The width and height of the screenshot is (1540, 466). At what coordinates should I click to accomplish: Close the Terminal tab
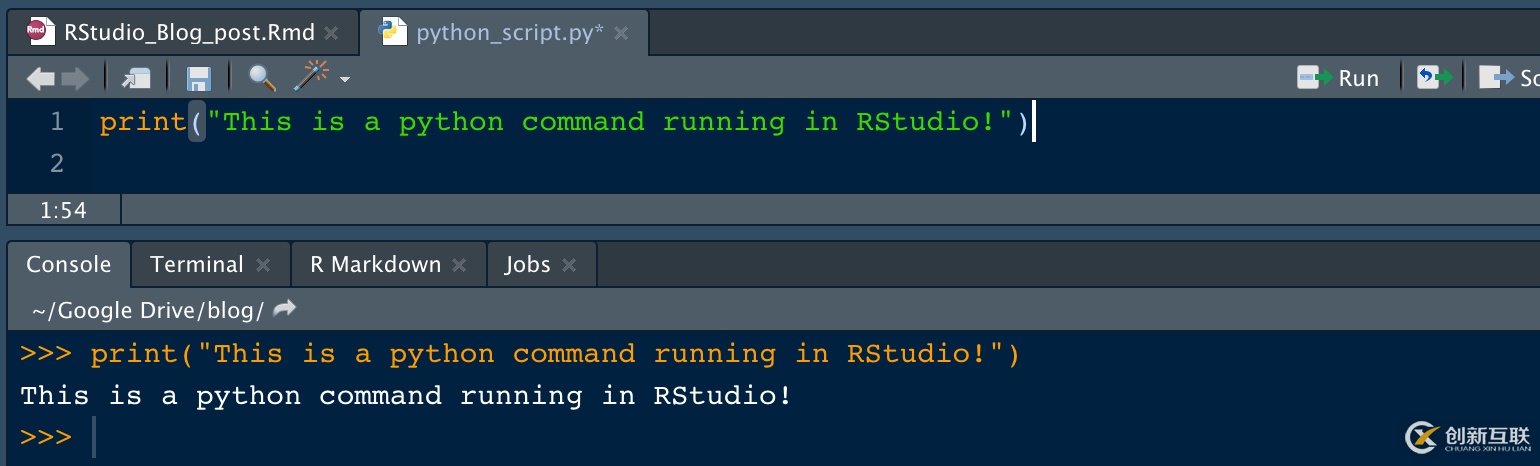click(x=263, y=265)
